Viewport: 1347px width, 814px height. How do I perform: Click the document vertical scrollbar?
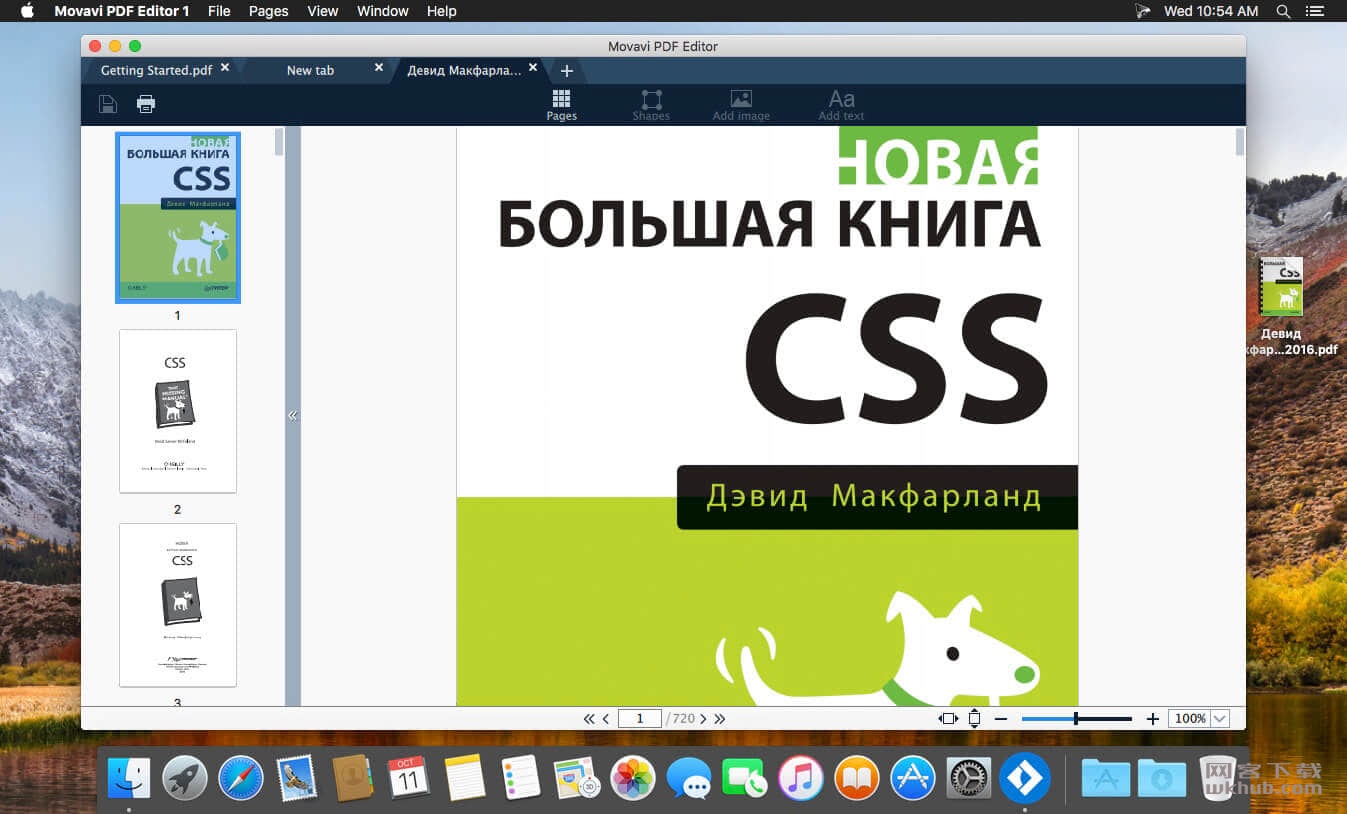(x=1240, y=142)
